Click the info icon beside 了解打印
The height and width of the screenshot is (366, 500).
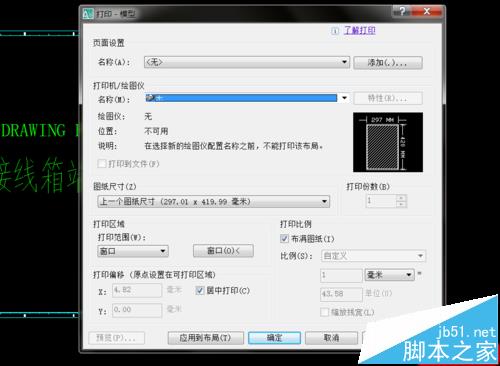pyautogui.click(x=335, y=31)
